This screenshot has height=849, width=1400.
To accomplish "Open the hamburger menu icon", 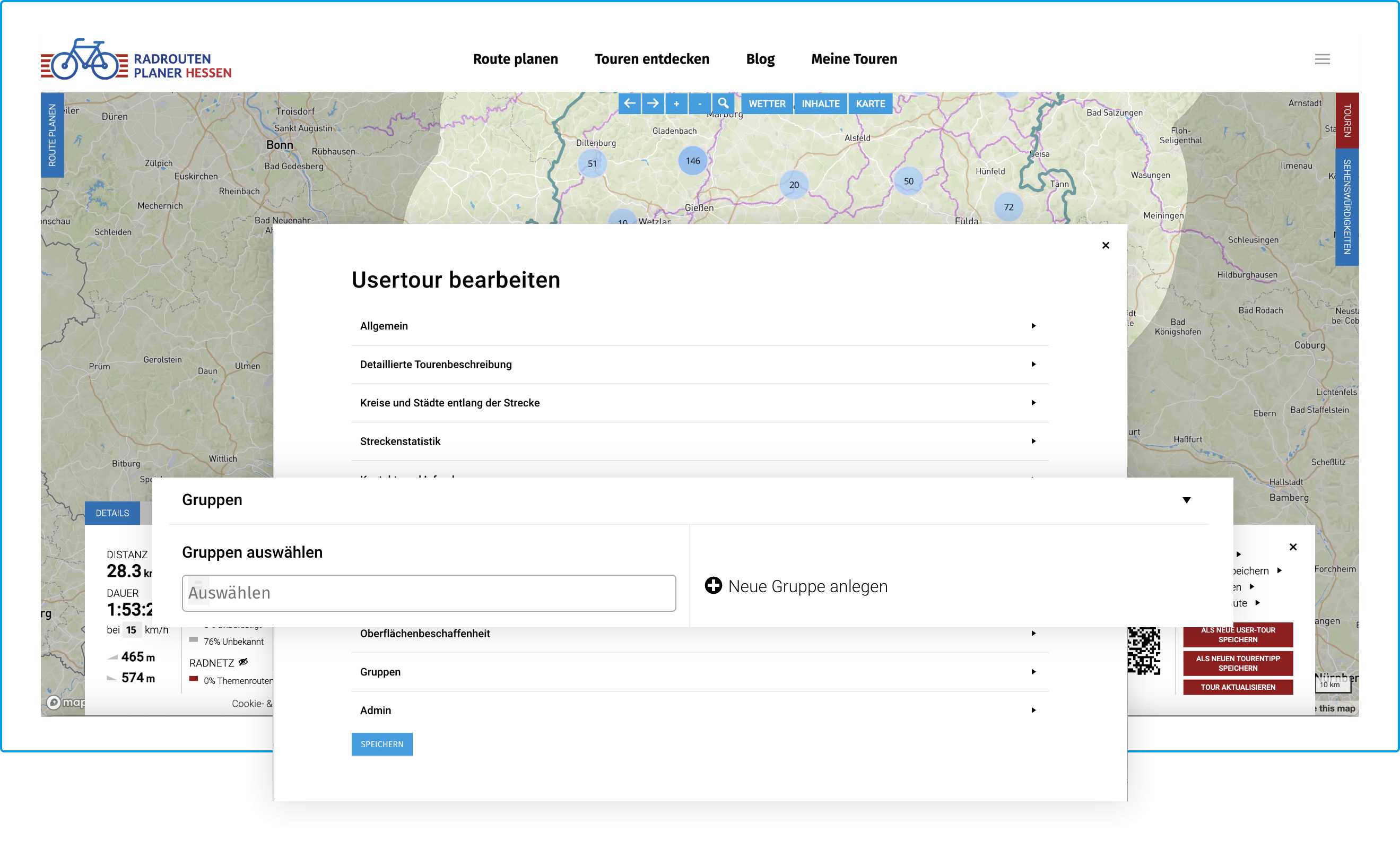I will click(x=1321, y=59).
